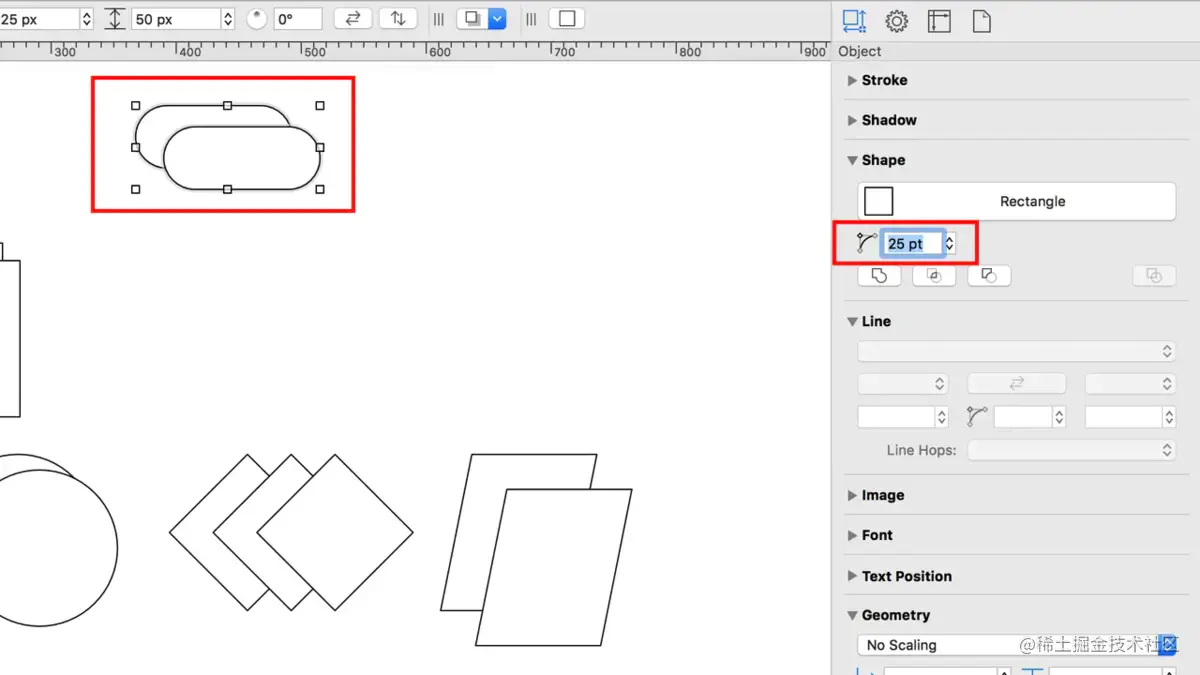
Task: Click the corner radius stepper arrows
Action: [949, 243]
